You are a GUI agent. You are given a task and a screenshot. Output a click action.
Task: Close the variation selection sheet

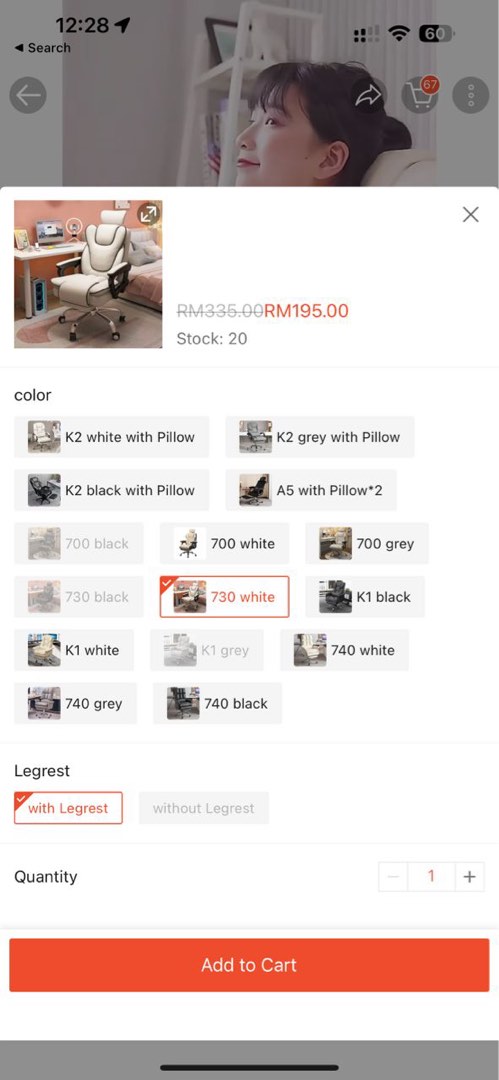[471, 214]
